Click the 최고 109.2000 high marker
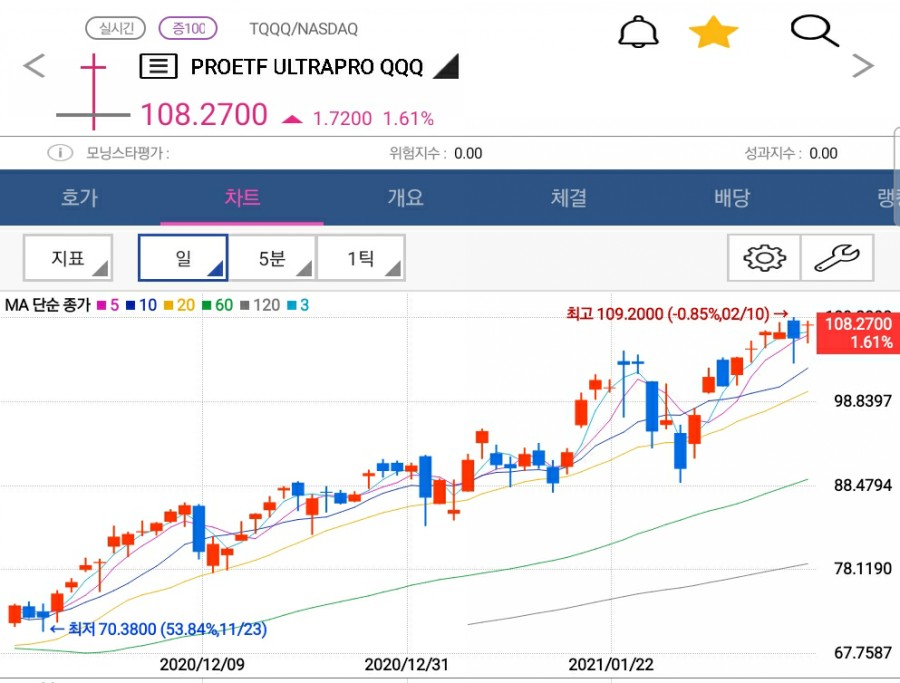 tap(677, 314)
